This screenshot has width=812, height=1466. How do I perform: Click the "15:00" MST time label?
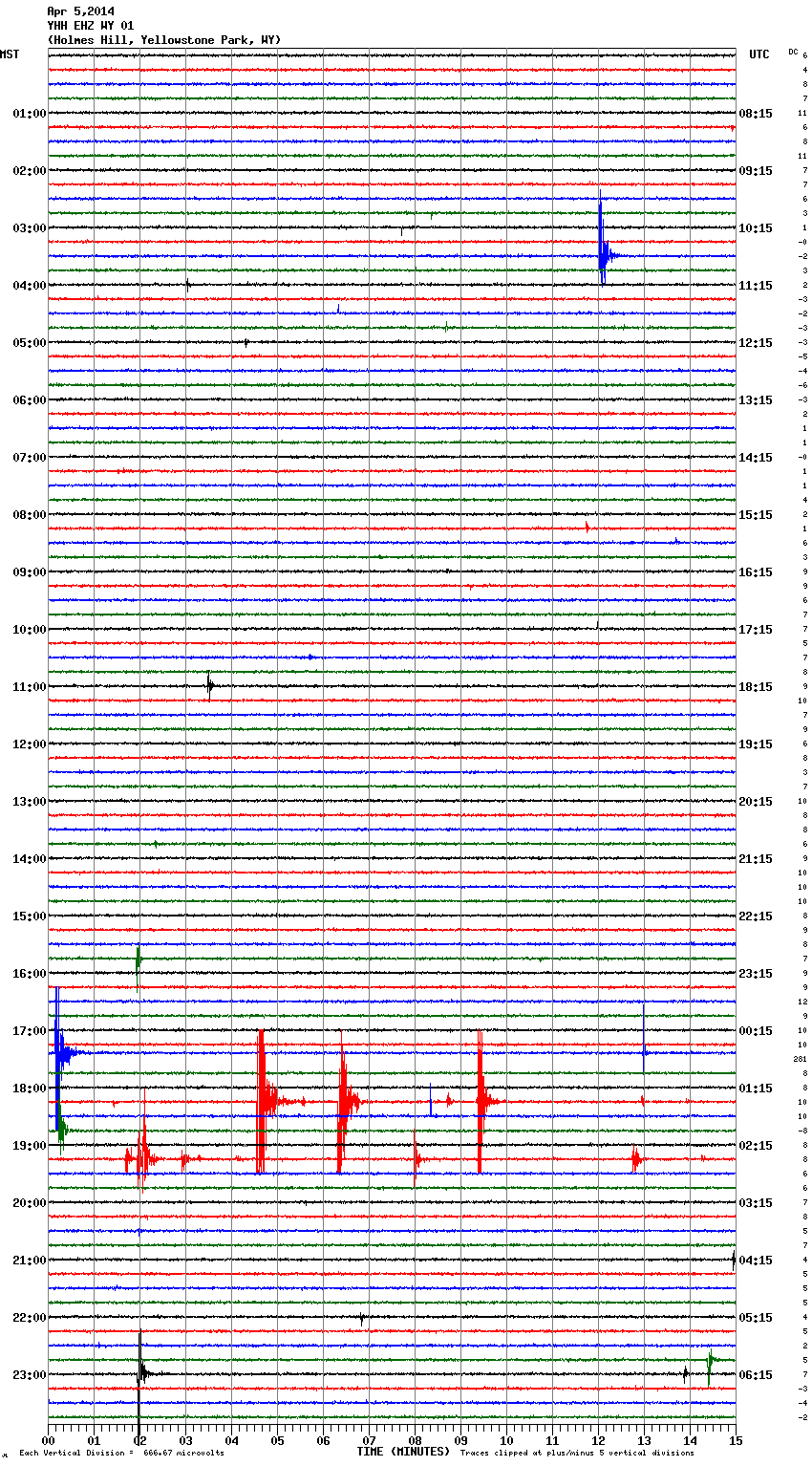click(x=30, y=916)
